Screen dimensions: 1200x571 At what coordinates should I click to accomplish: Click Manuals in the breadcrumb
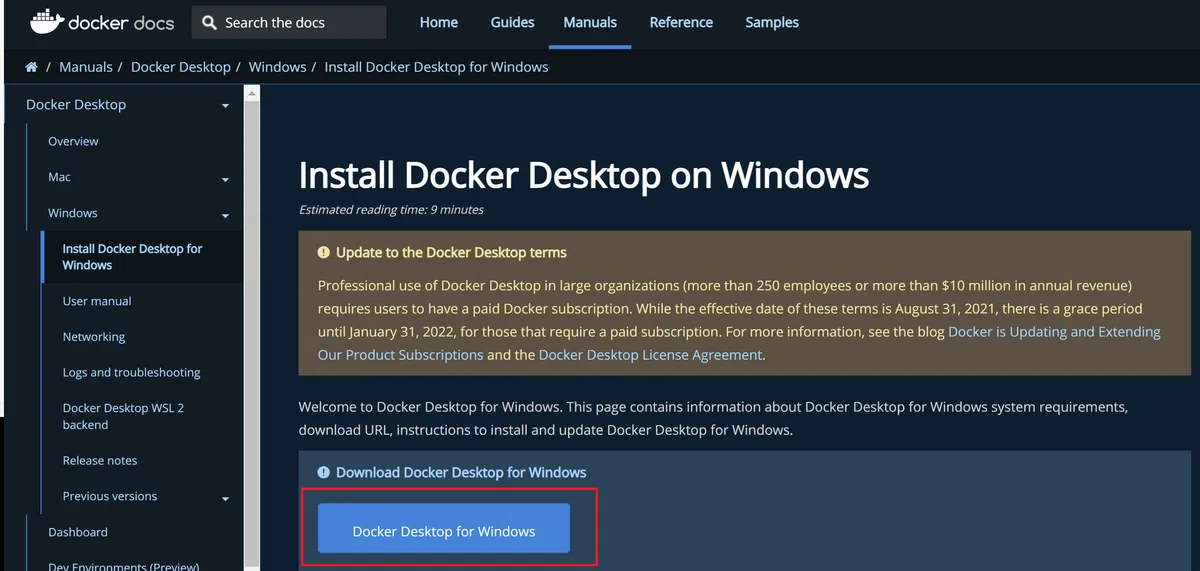86,67
